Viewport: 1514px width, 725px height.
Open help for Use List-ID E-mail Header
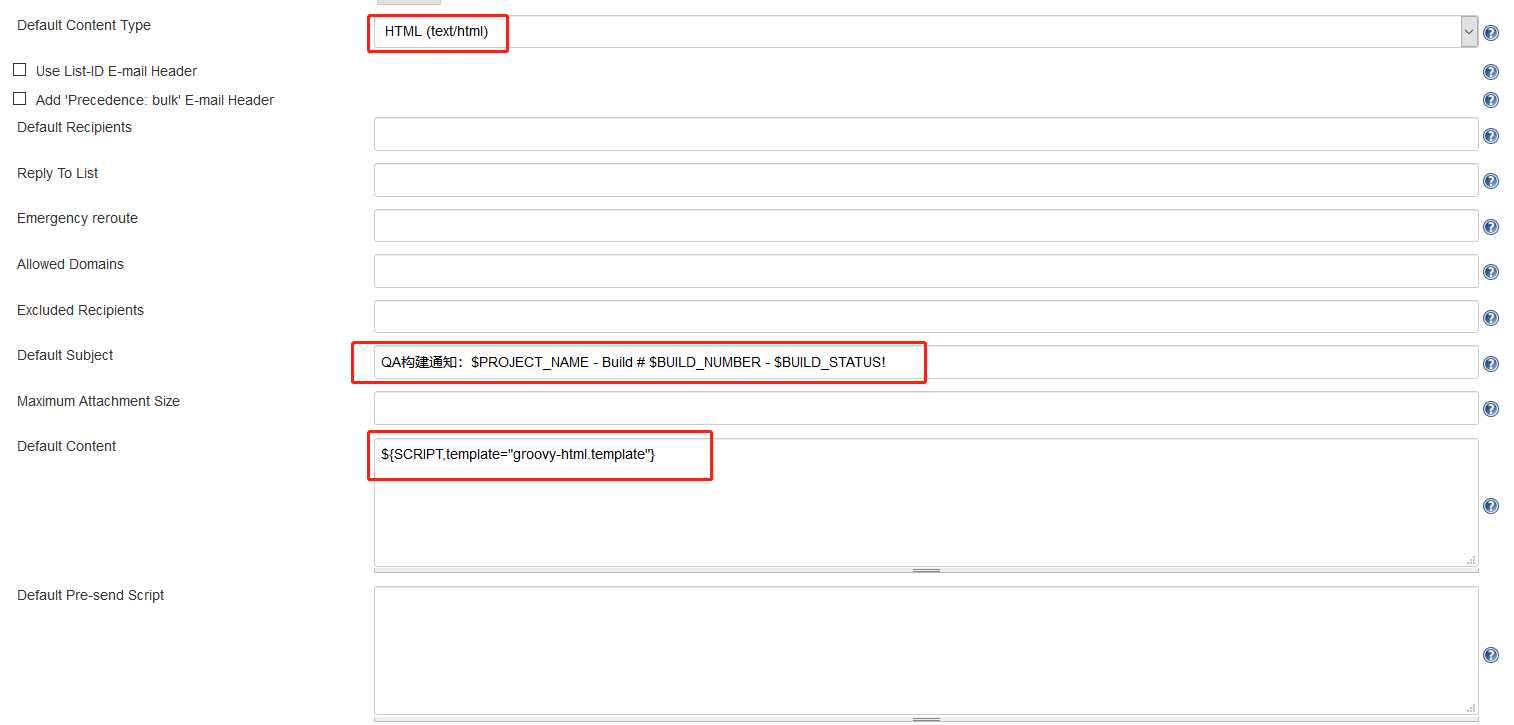pyautogui.click(x=1490, y=72)
